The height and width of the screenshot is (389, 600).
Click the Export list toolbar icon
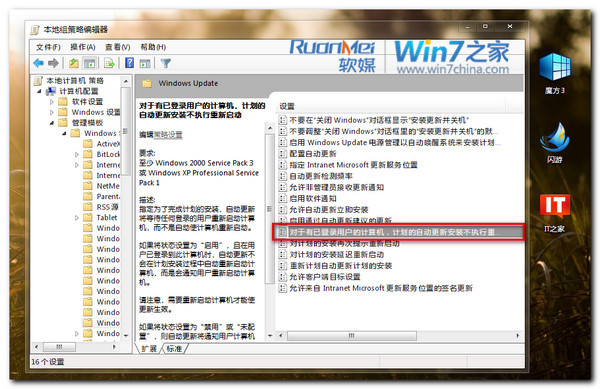pos(109,63)
